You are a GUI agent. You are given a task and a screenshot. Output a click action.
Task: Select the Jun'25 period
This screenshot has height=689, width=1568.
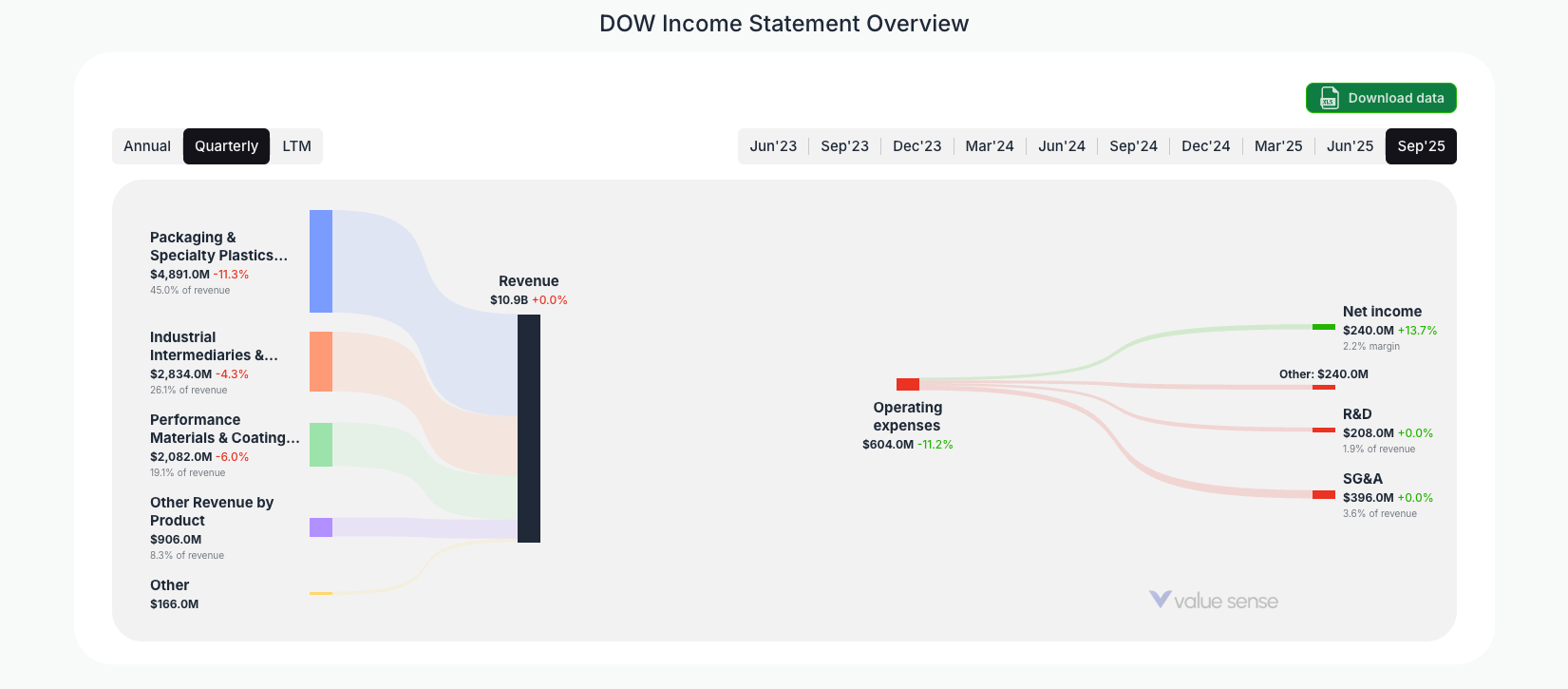coord(1350,146)
